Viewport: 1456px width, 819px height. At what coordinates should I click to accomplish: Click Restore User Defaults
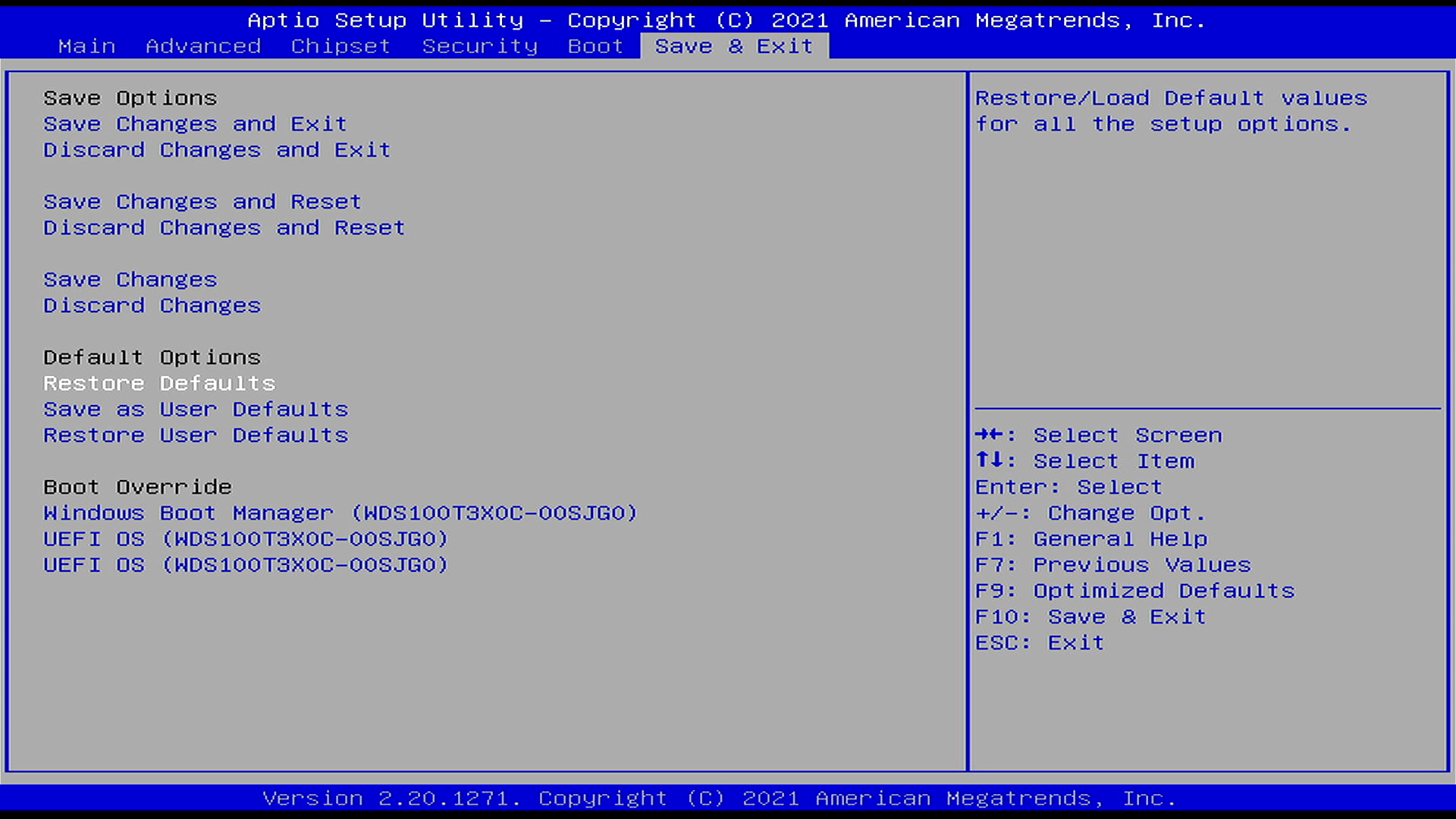[x=196, y=435]
